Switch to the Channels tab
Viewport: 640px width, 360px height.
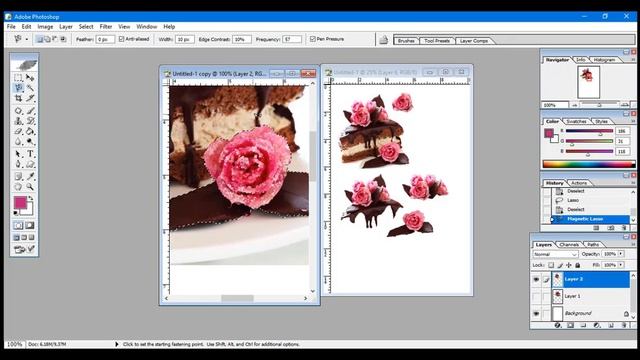coord(569,244)
